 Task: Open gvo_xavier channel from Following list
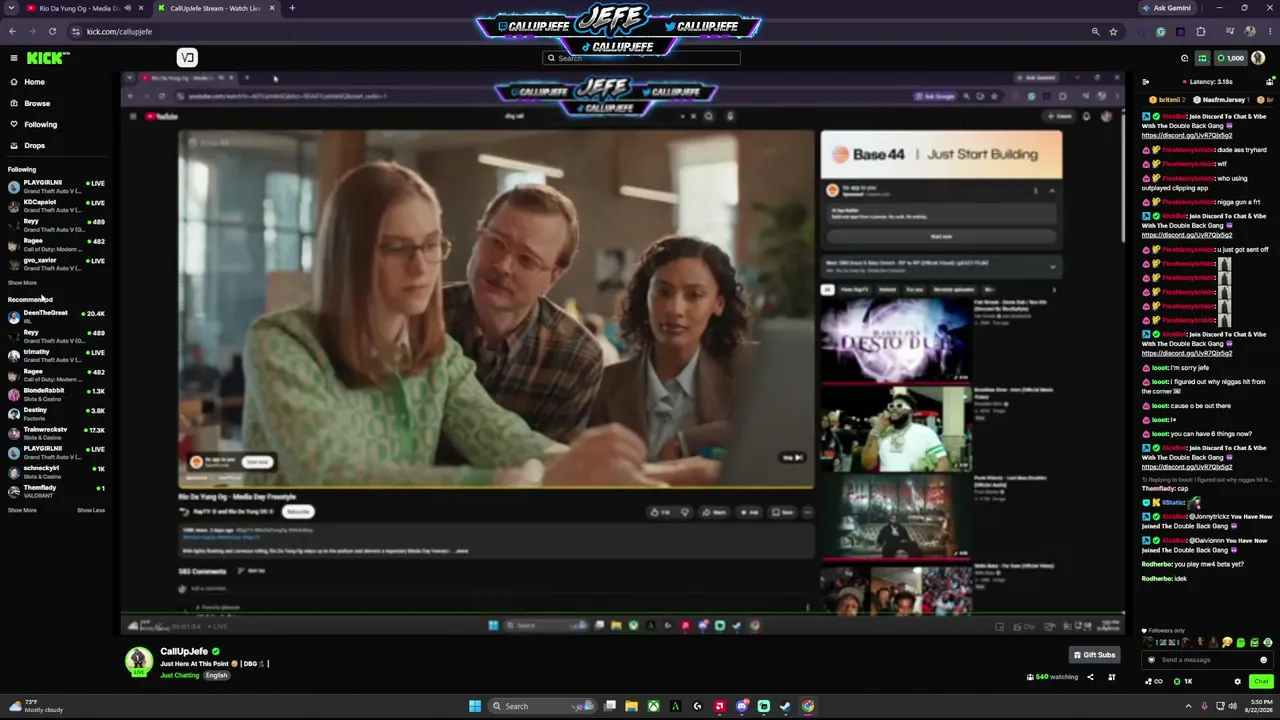click(56, 263)
